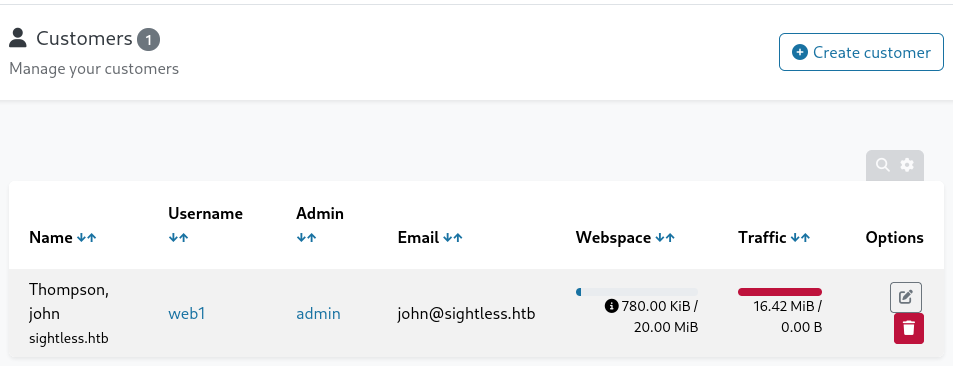Click webspace info circle icon
This screenshot has height=366, width=953.
coord(611,306)
